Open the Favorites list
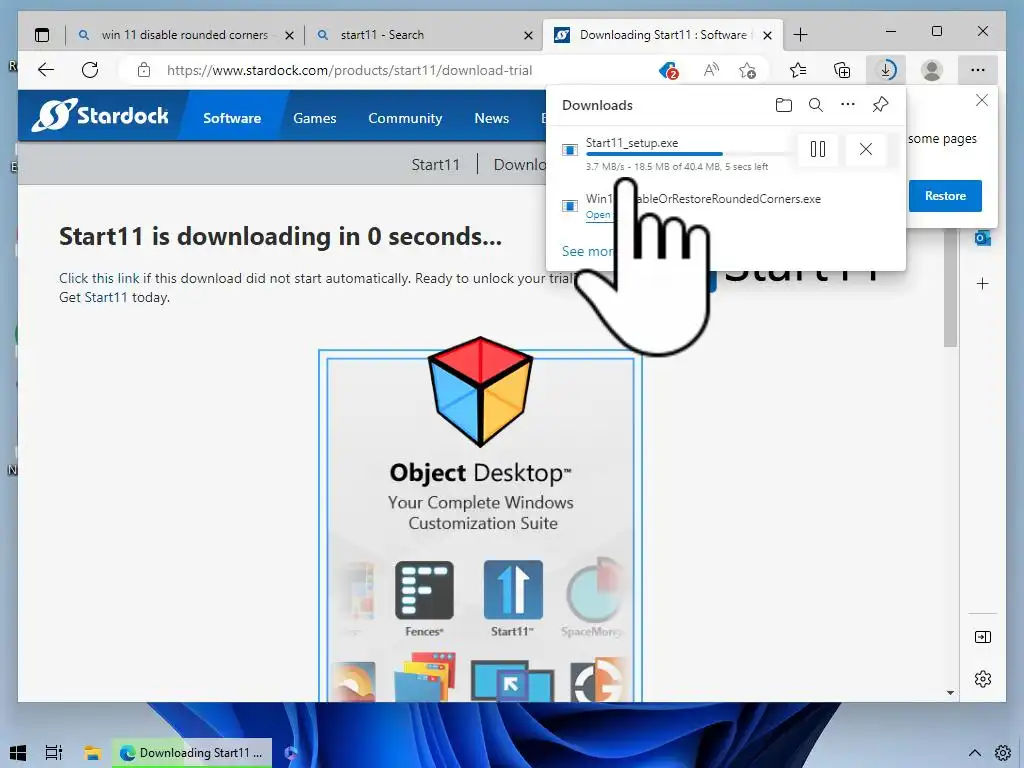 click(x=797, y=70)
